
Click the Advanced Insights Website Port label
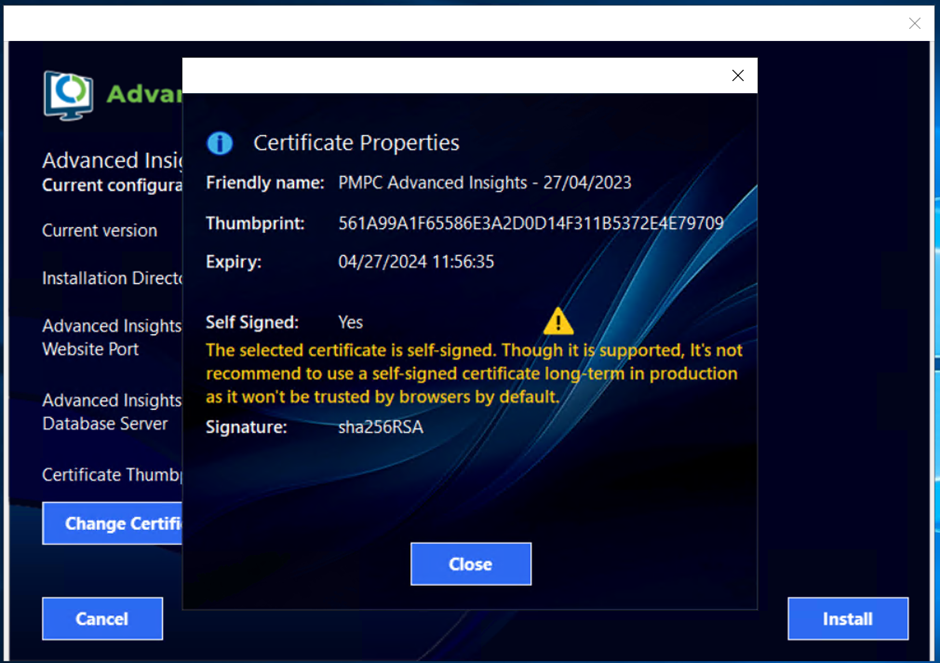111,338
